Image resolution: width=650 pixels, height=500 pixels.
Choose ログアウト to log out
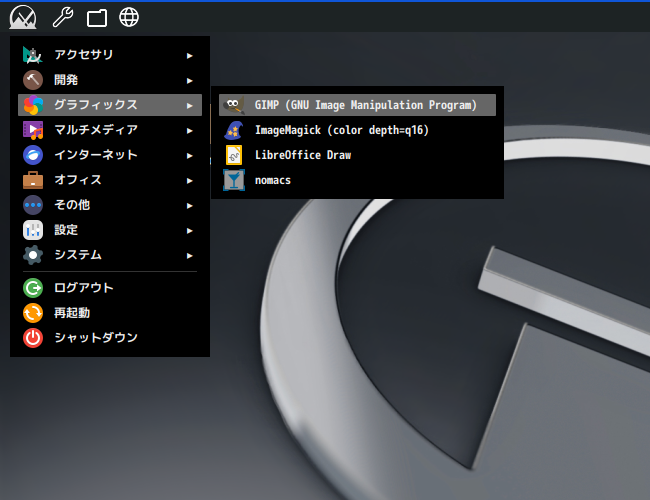[83, 288]
